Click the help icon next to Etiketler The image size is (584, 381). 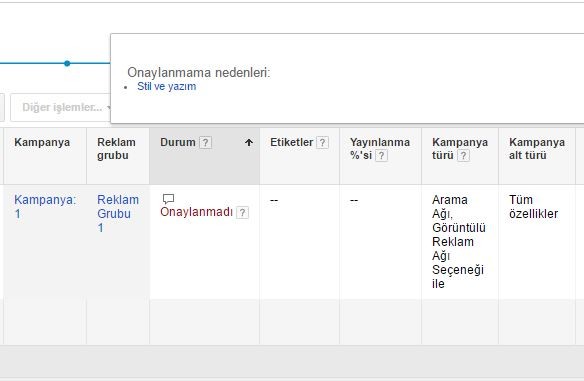(323, 143)
